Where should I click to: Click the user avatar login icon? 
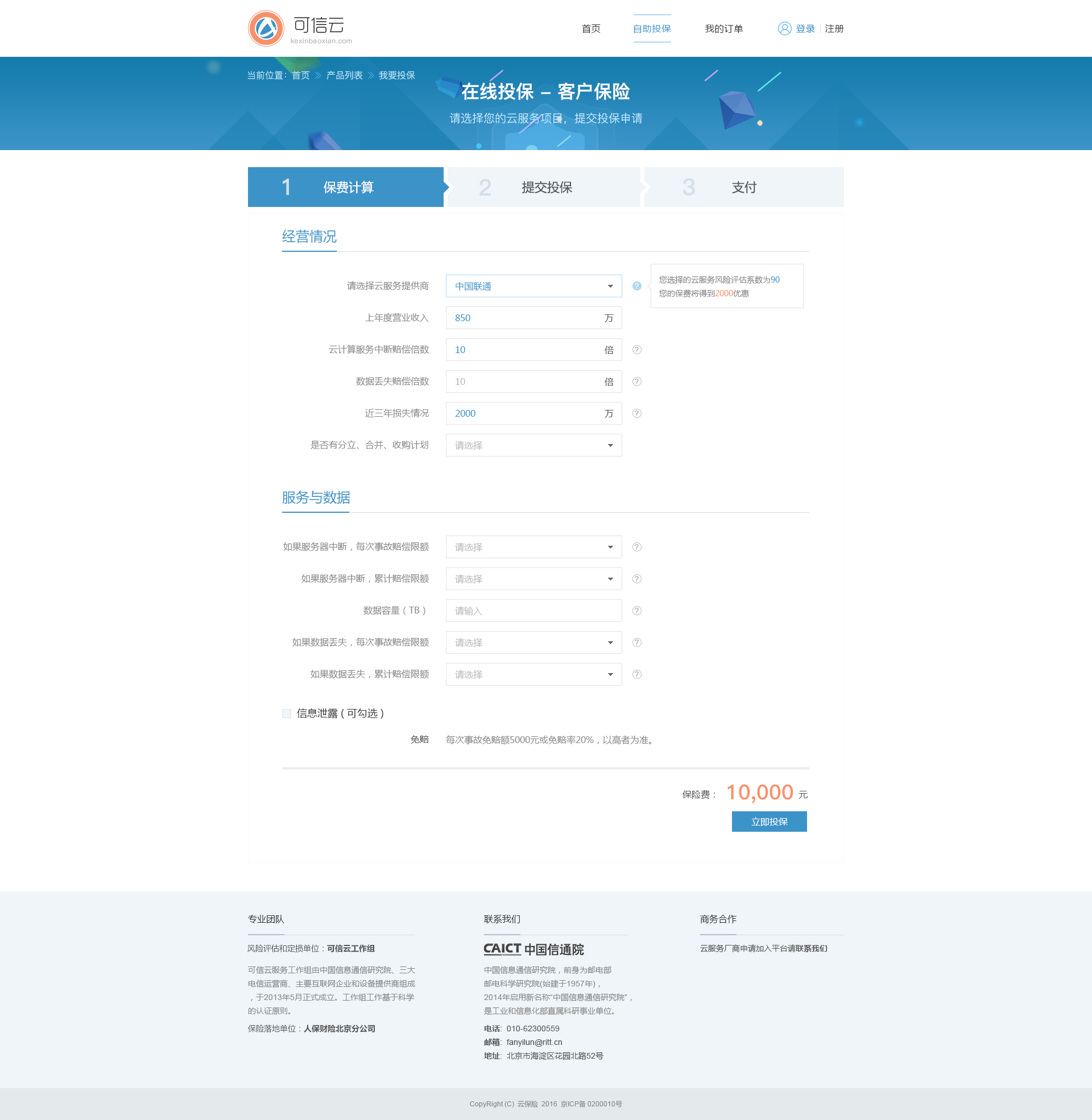784,28
